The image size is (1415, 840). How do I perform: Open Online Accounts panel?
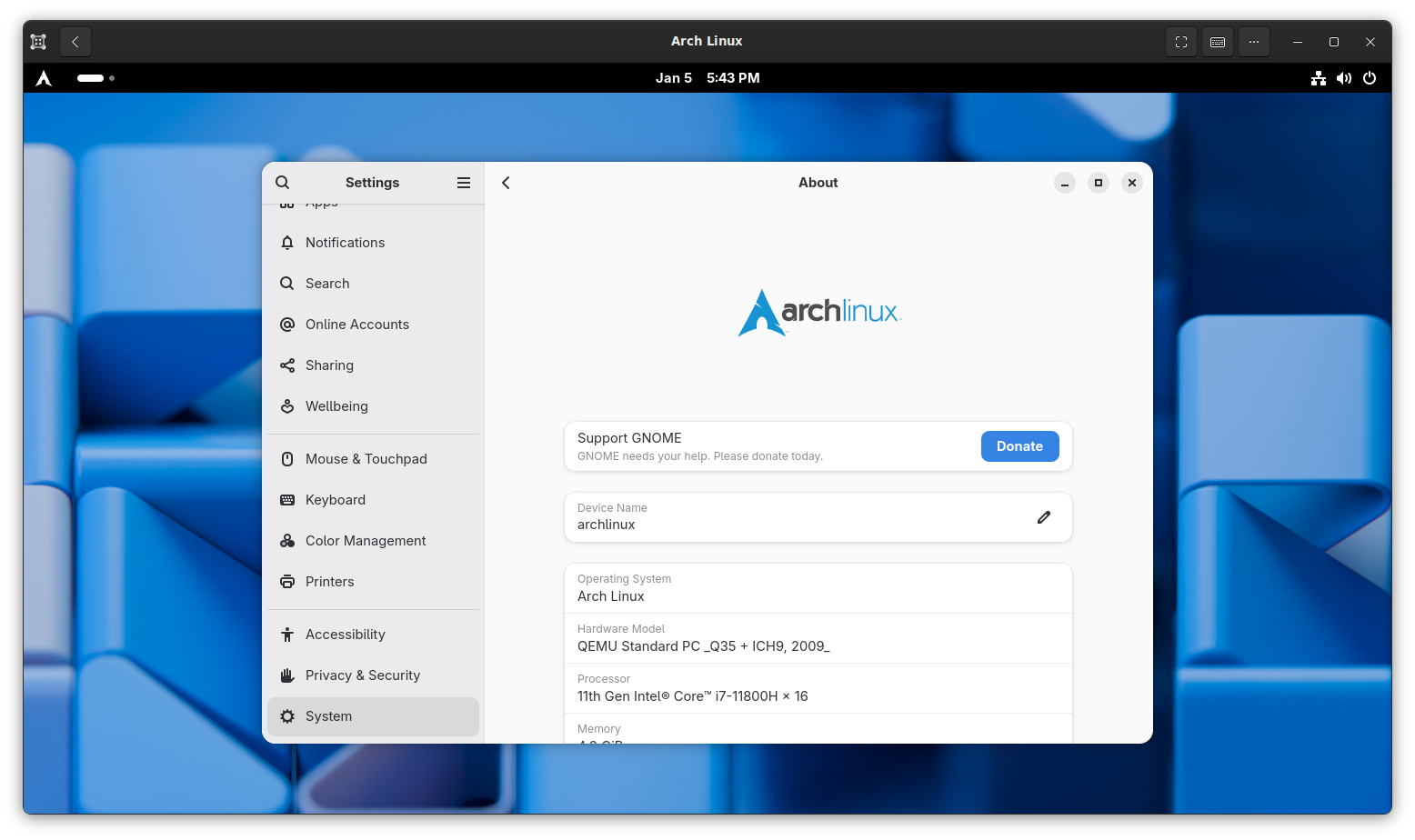pyautogui.click(x=356, y=325)
